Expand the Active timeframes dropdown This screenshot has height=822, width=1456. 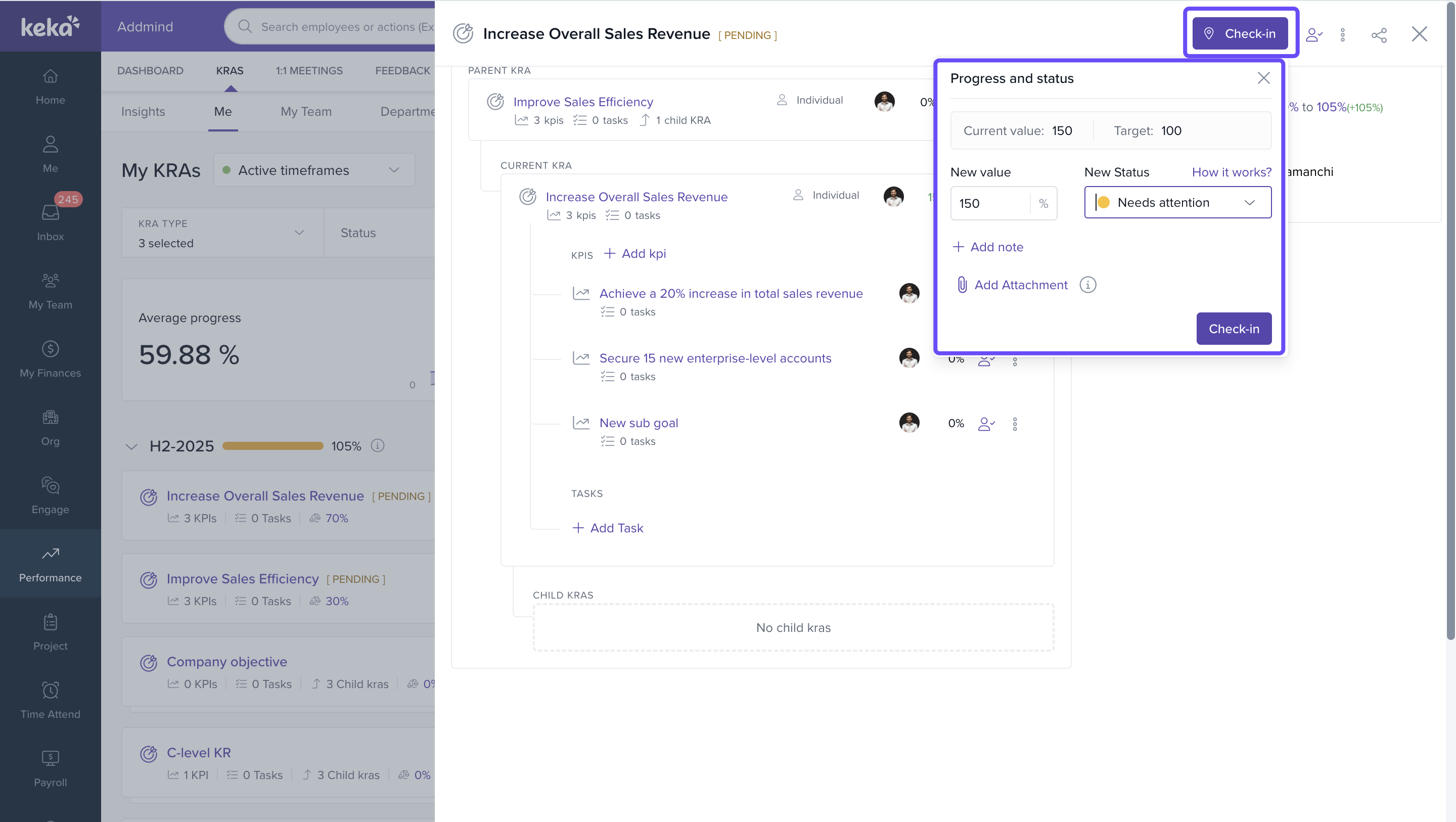pyautogui.click(x=314, y=170)
